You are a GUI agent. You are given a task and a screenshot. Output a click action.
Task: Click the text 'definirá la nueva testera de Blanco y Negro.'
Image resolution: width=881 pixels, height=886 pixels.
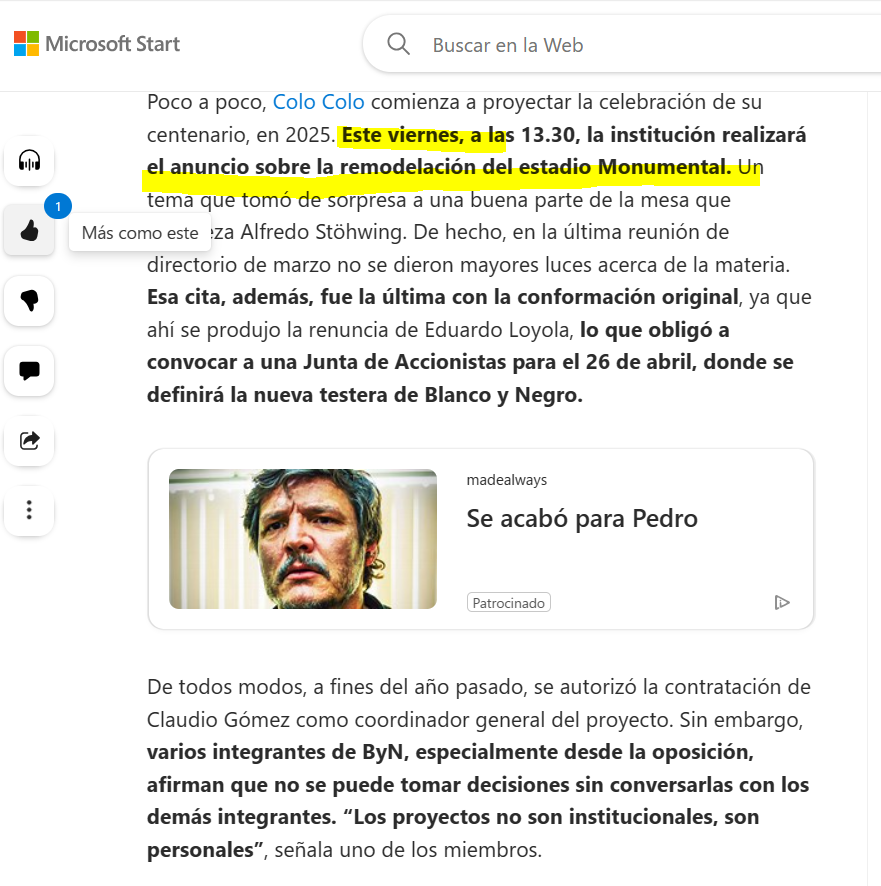tap(365, 395)
